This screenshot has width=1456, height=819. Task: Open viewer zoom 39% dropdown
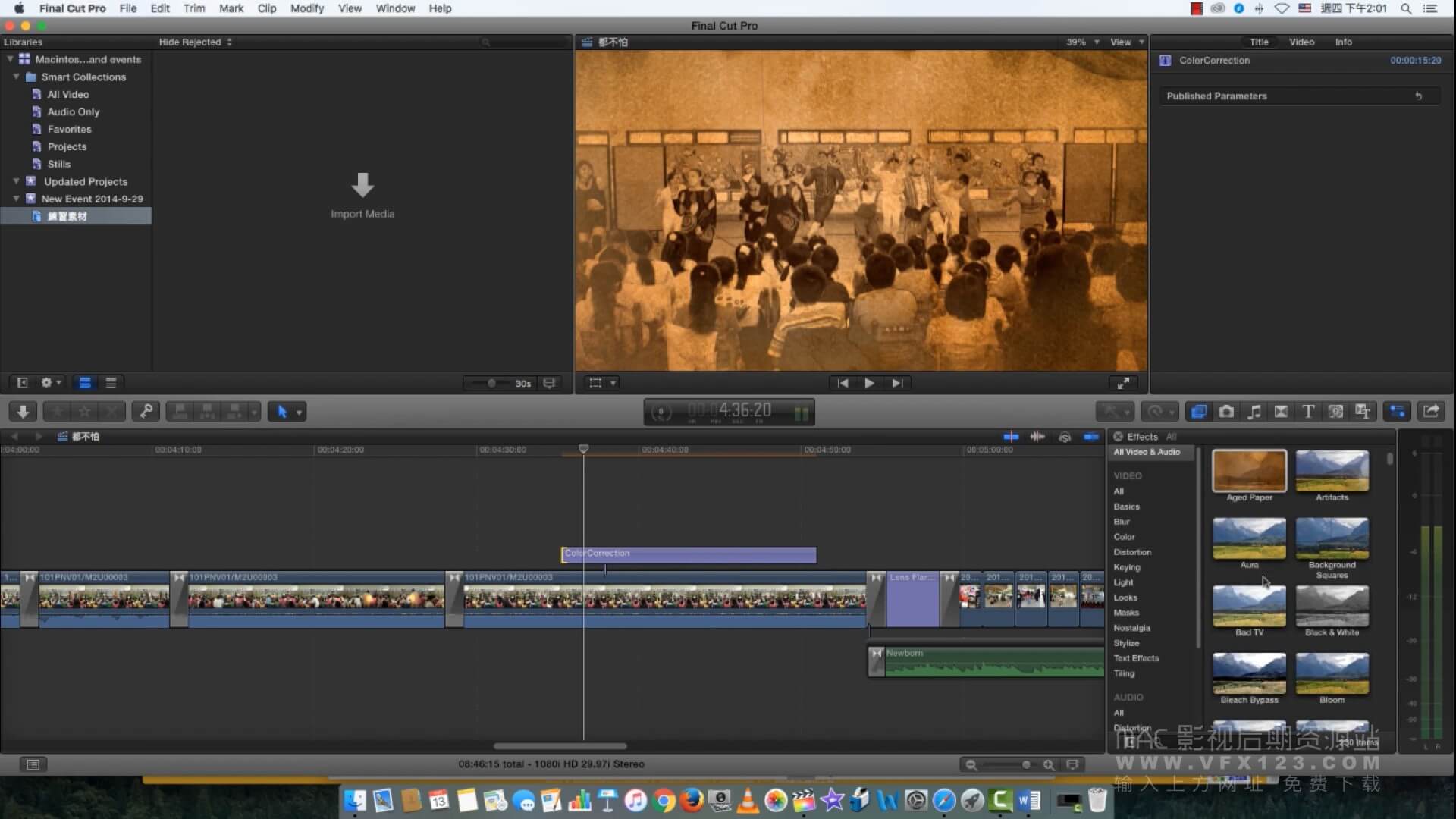(x=1082, y=42)
